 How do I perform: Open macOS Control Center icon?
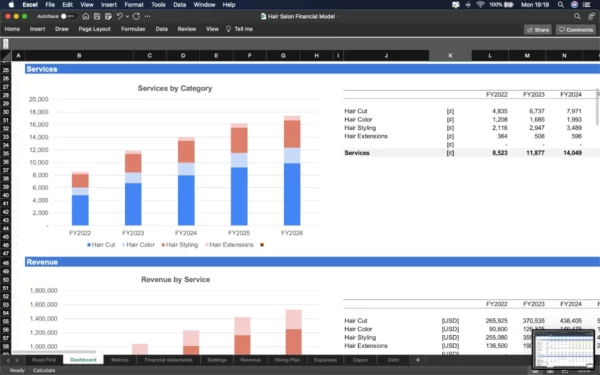point(587,5)
